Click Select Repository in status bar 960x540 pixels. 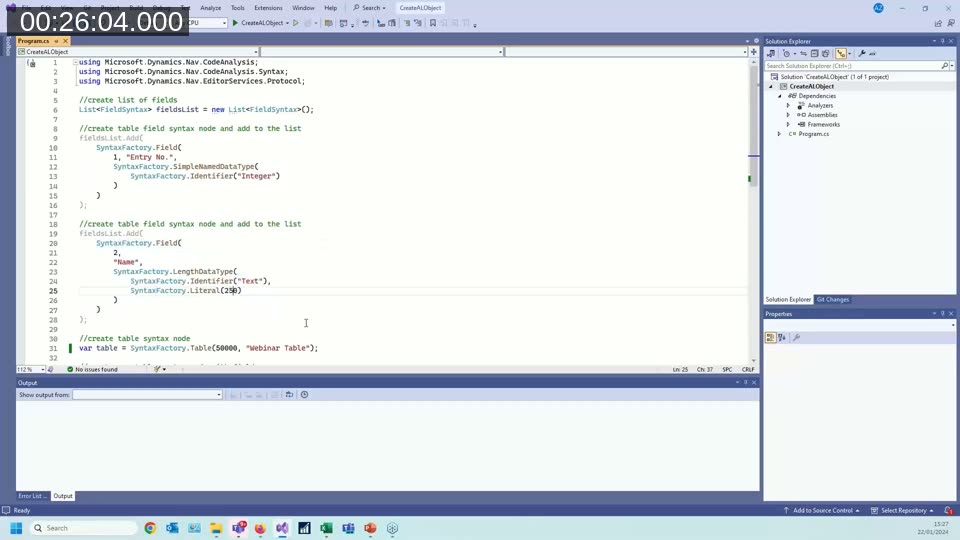pyautogui.click(x=902, y=511)
